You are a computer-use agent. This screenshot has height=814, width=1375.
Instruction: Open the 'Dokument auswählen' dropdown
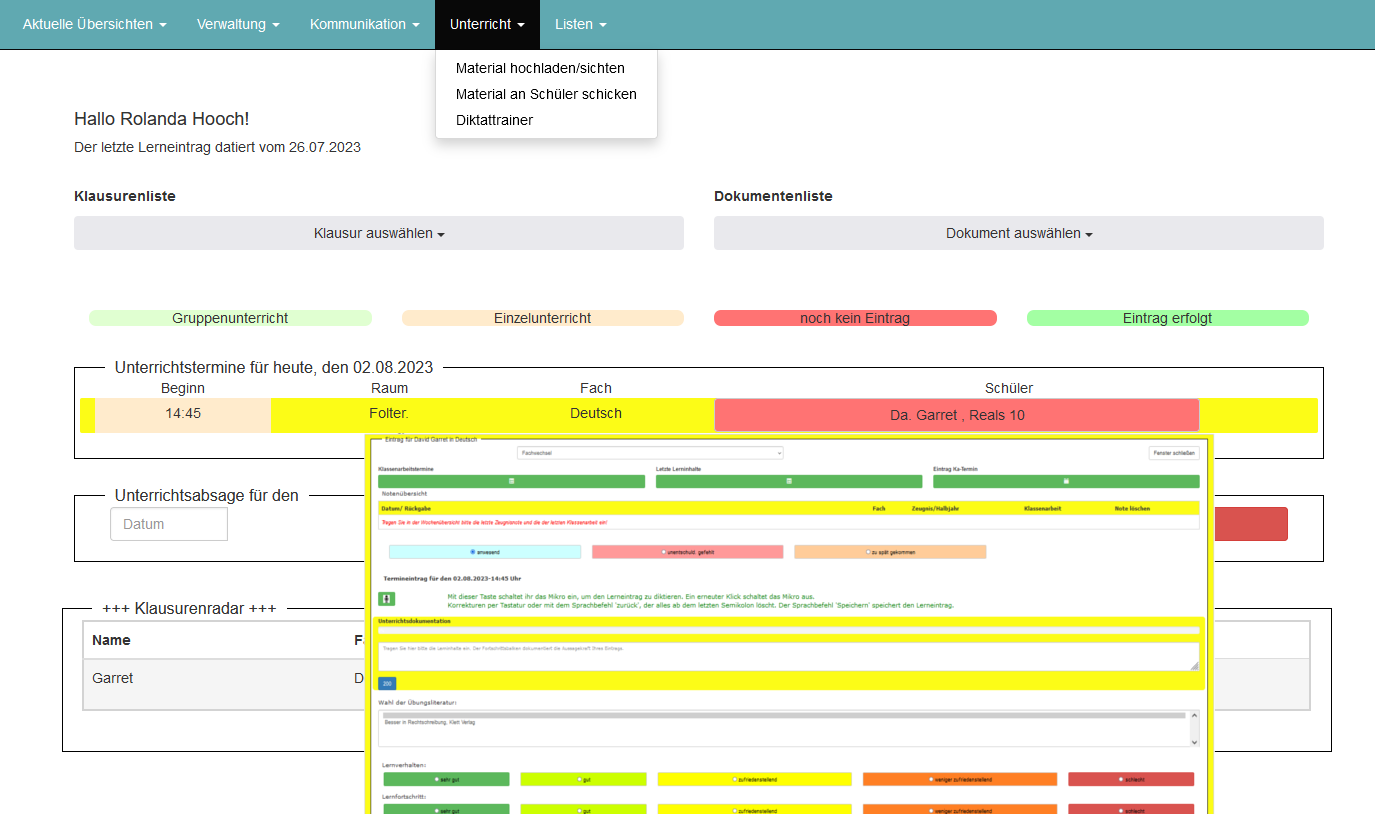coord(1018,233)
